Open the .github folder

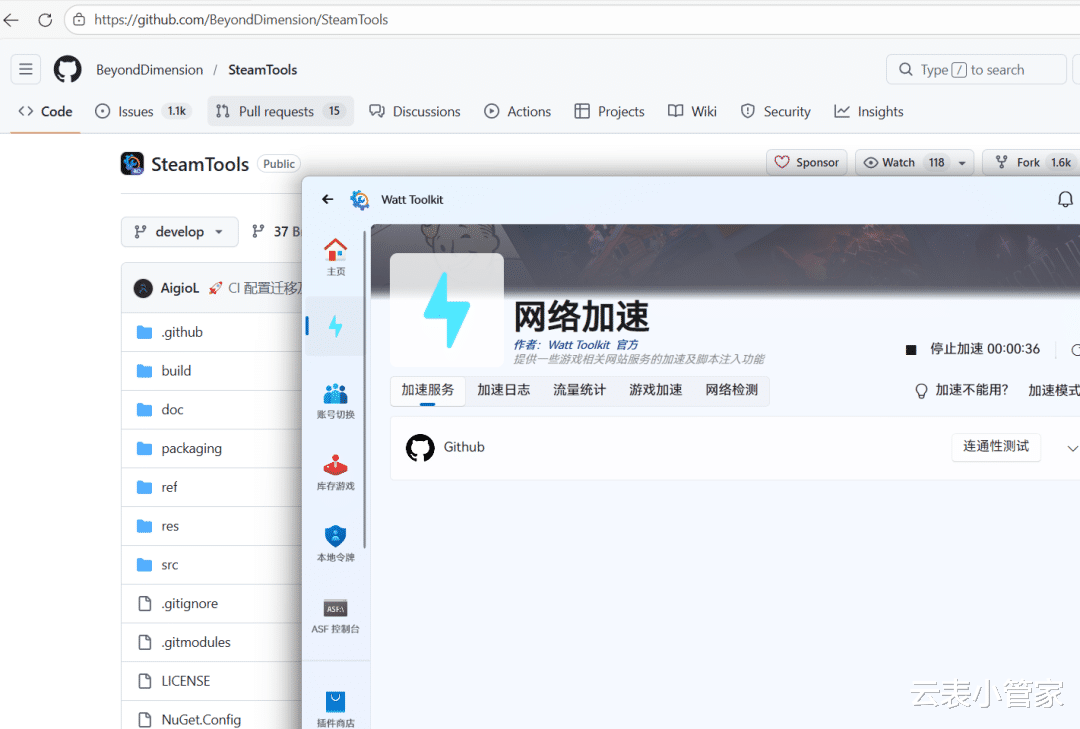click(182, 332)
